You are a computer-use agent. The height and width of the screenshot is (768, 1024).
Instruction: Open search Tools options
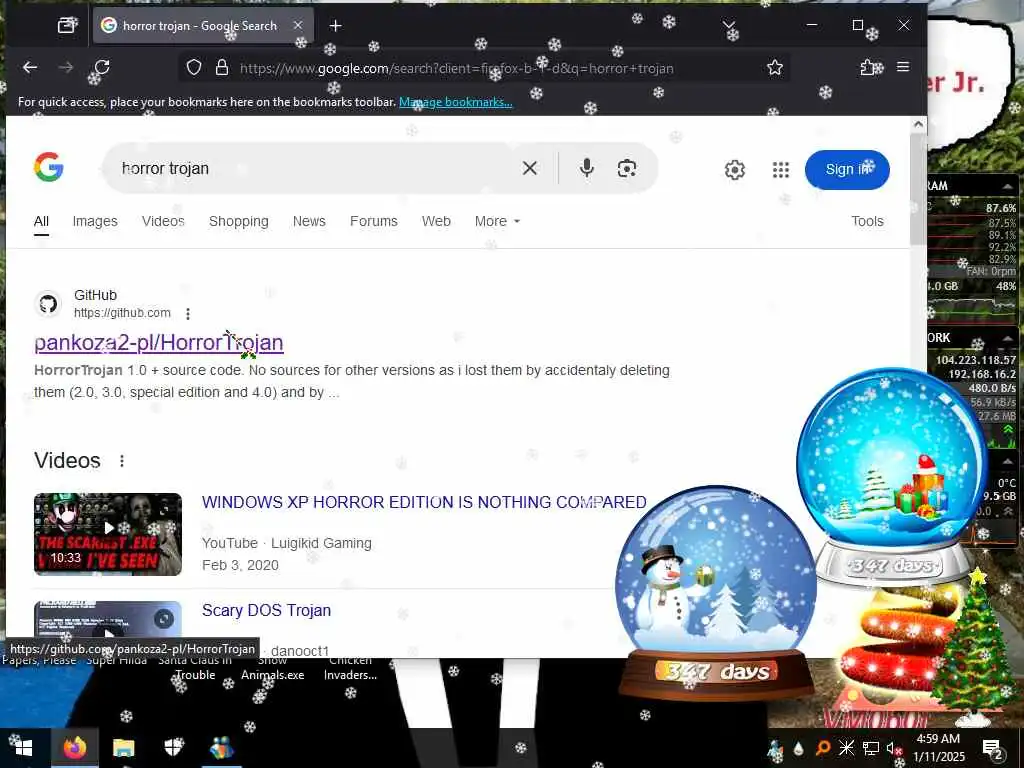867,221
